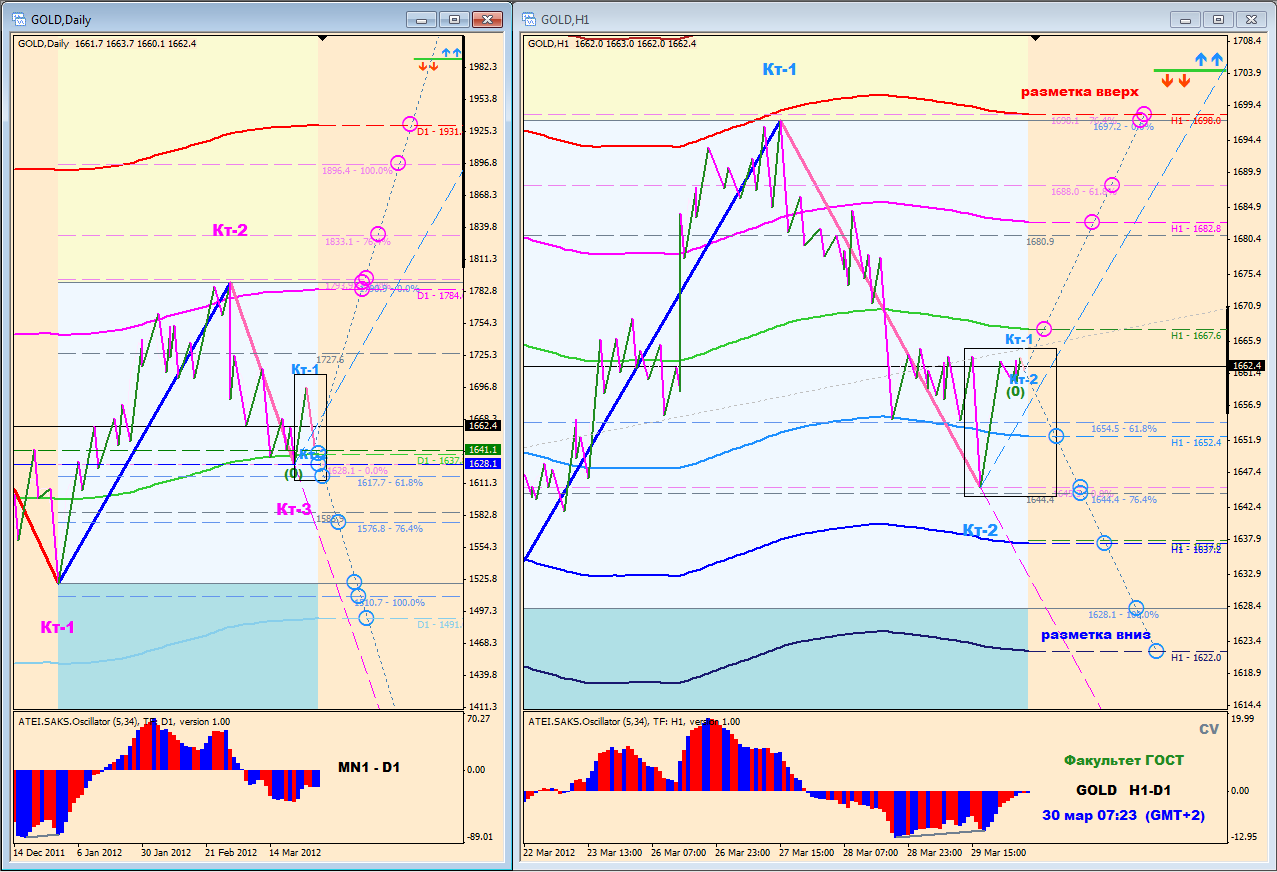The height and width of the screenshot is (872, 1277).
Task: Click the grey CV label
Action: pos(1209,729)
